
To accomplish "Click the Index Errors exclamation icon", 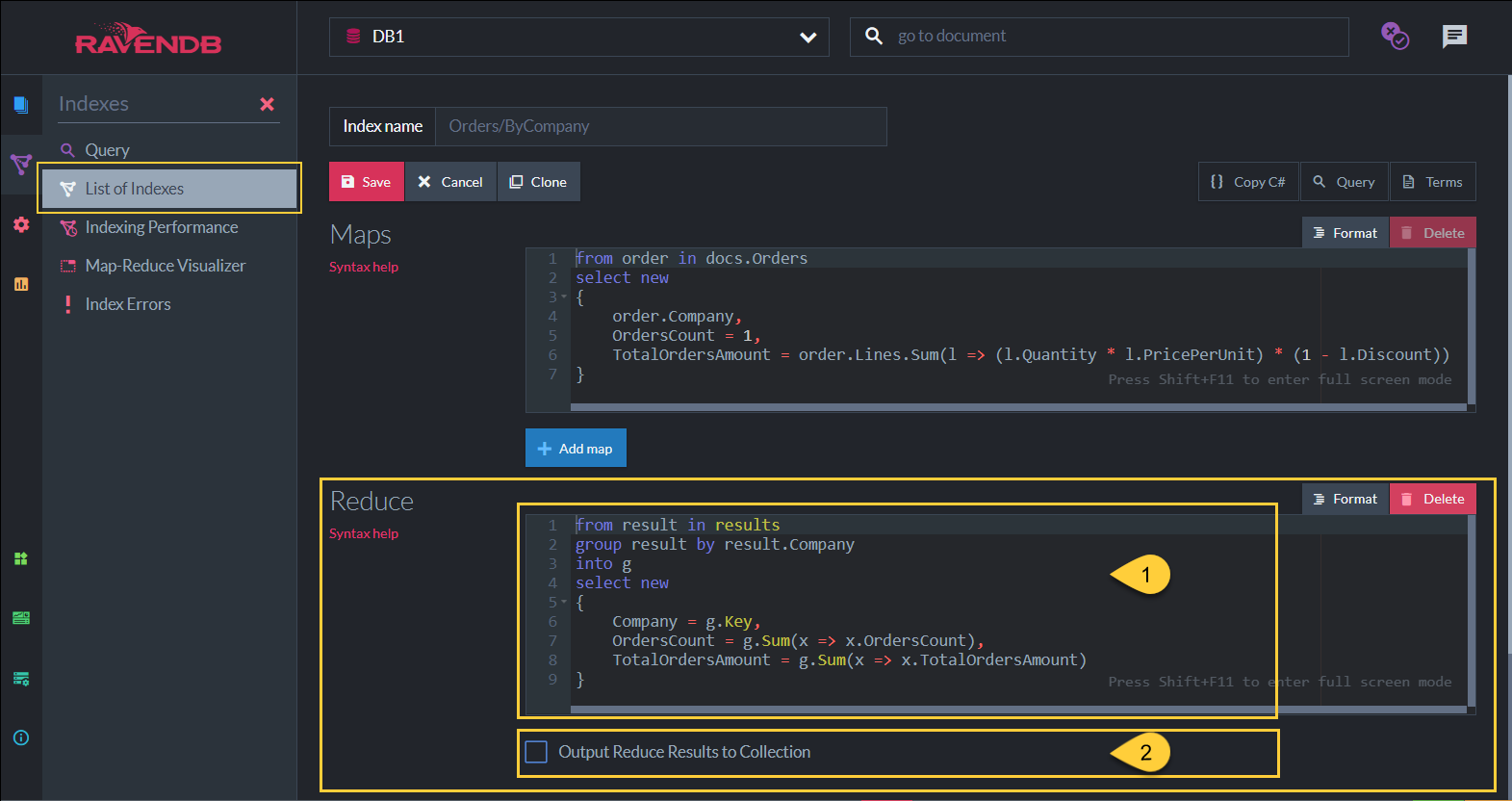I will (67, 304).
